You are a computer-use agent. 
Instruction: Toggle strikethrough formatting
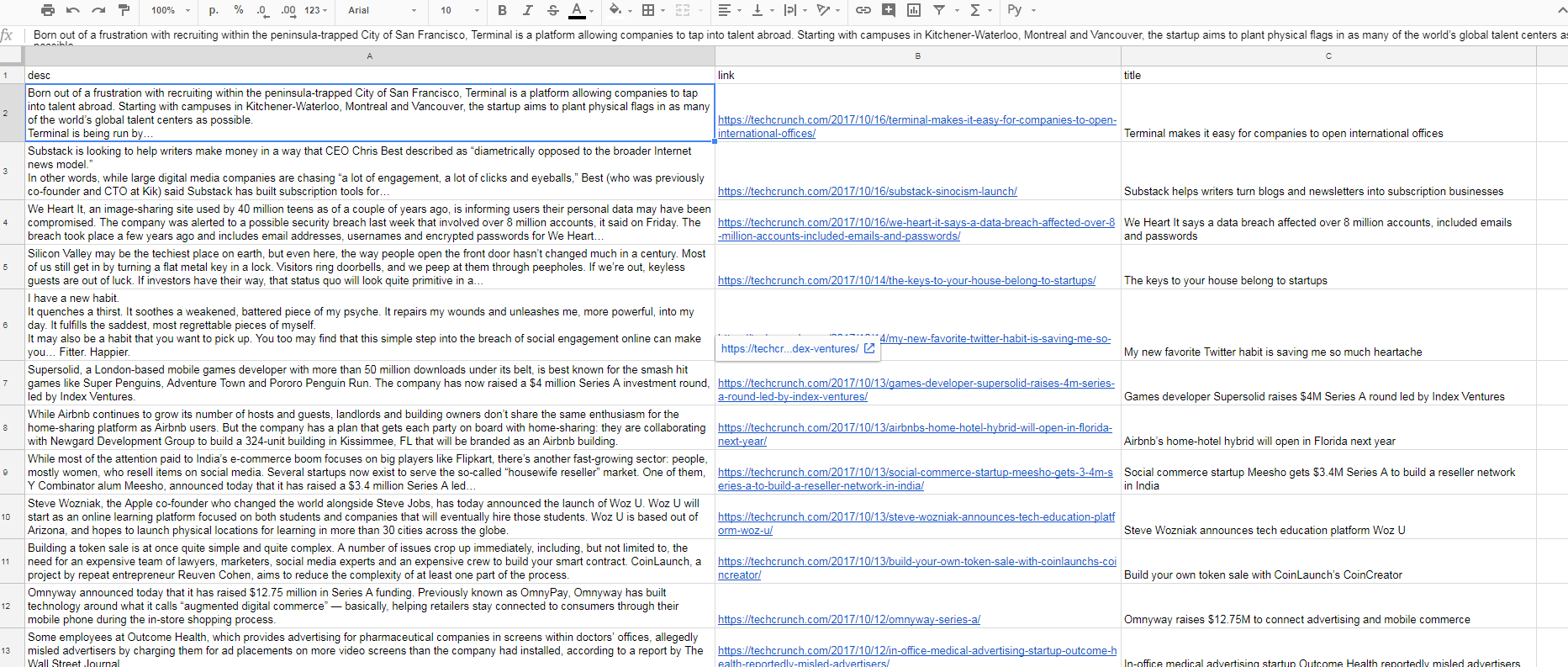[552, 10]
